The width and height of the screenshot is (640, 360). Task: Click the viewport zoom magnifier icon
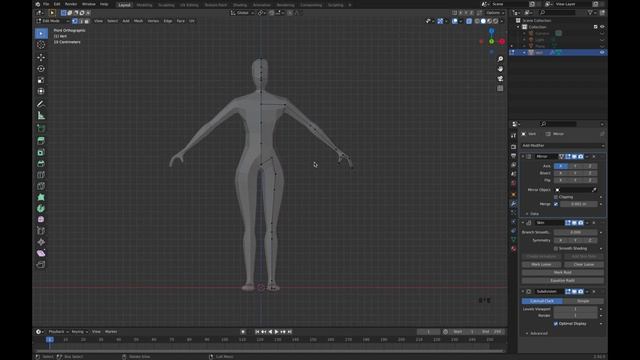coord(500,59)
